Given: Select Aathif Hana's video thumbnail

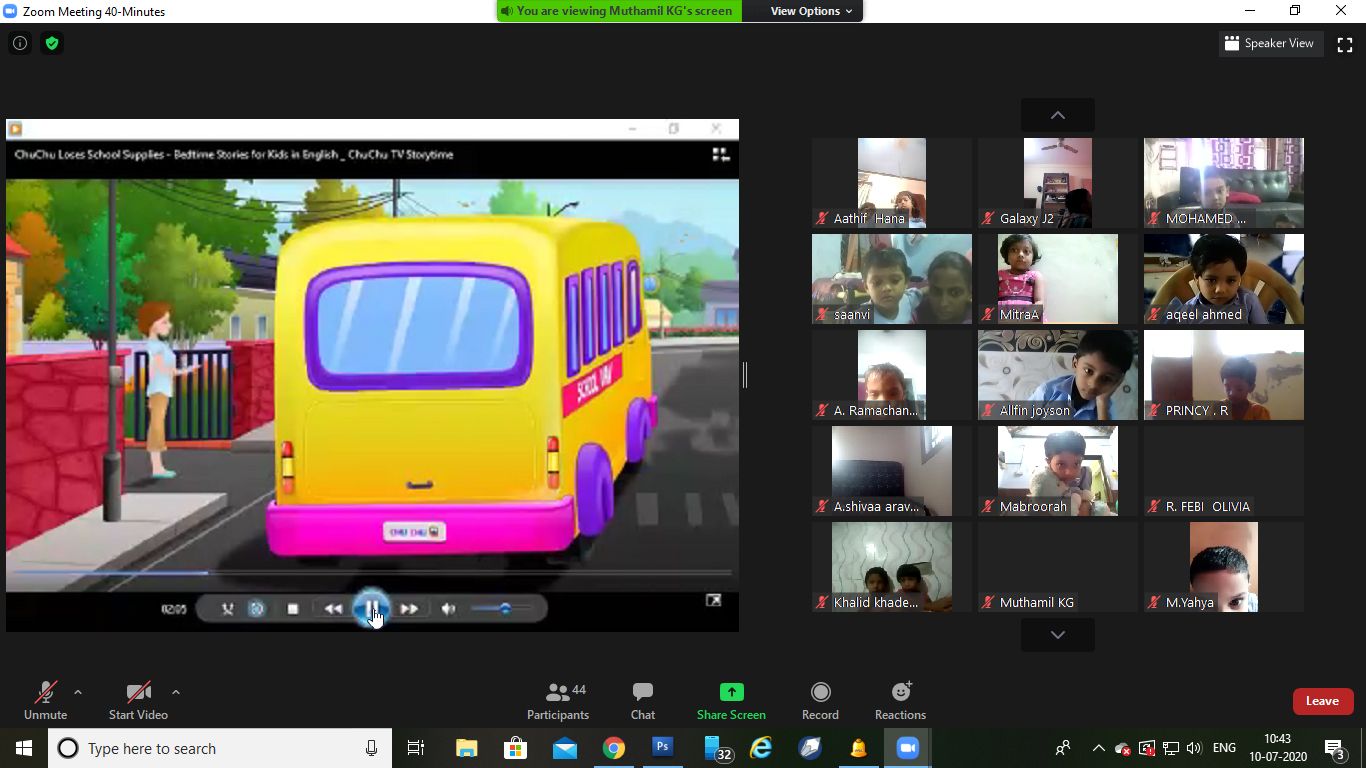Looking at the screenshot, I should tap(892, 183).
